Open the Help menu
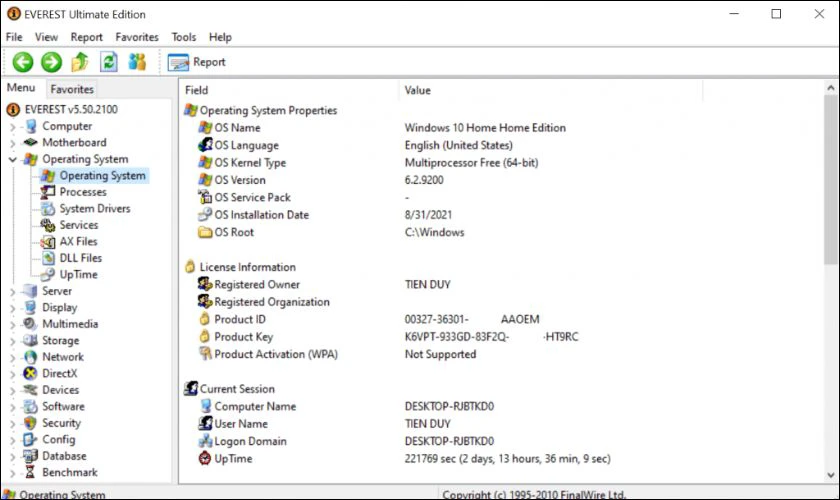The image size is (840, 500). pyautogui.click(x=220, y=37)
